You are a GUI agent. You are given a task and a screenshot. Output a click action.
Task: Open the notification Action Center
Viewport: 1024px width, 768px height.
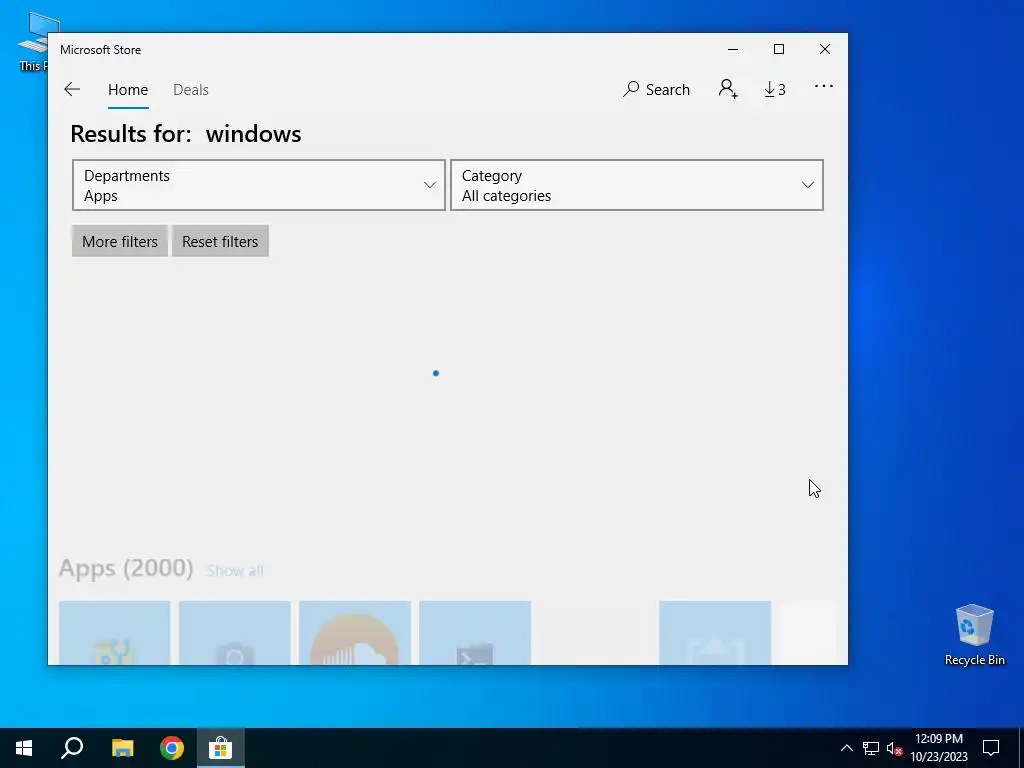tap(991, 748)
